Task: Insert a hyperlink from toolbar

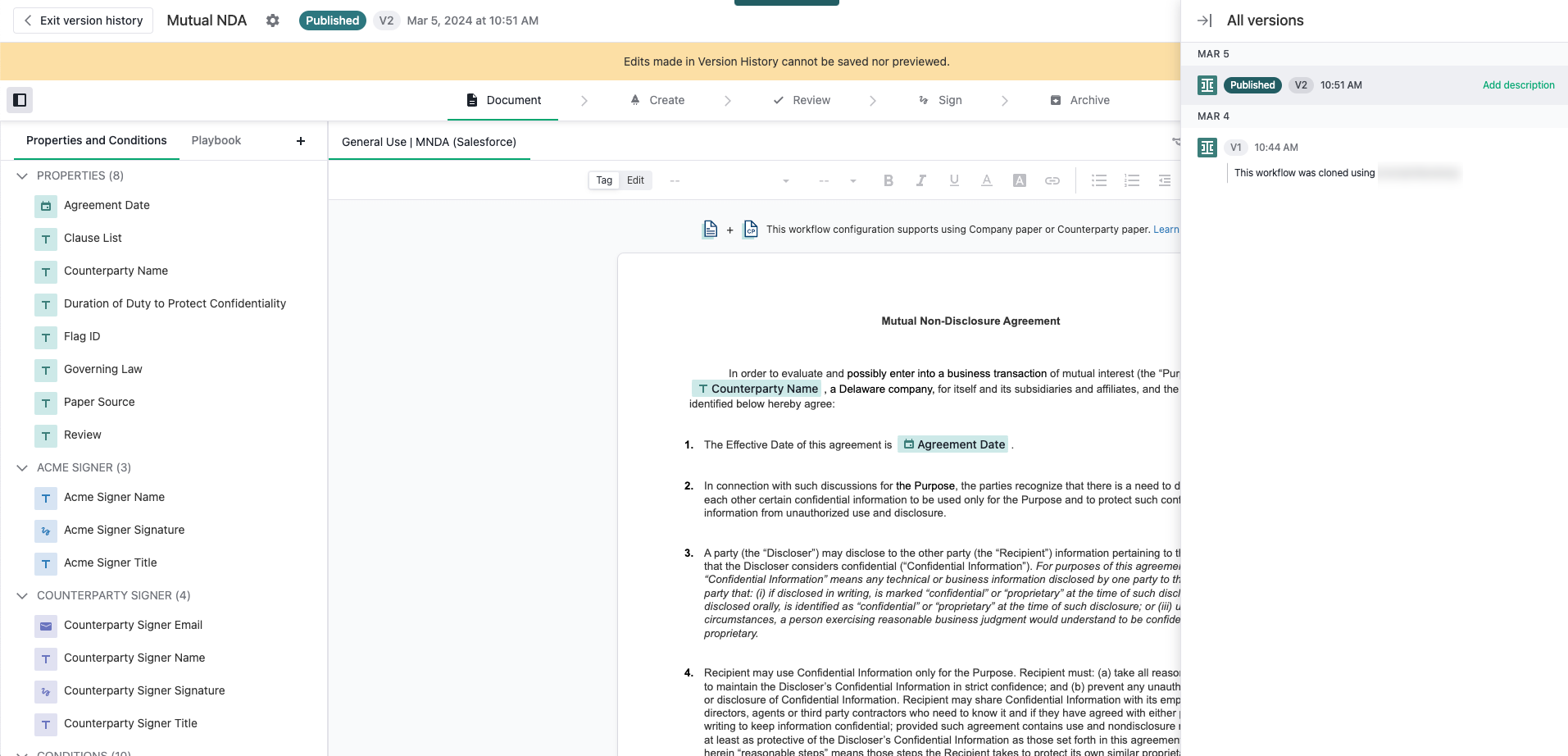Action: [x=1052, y=180]
